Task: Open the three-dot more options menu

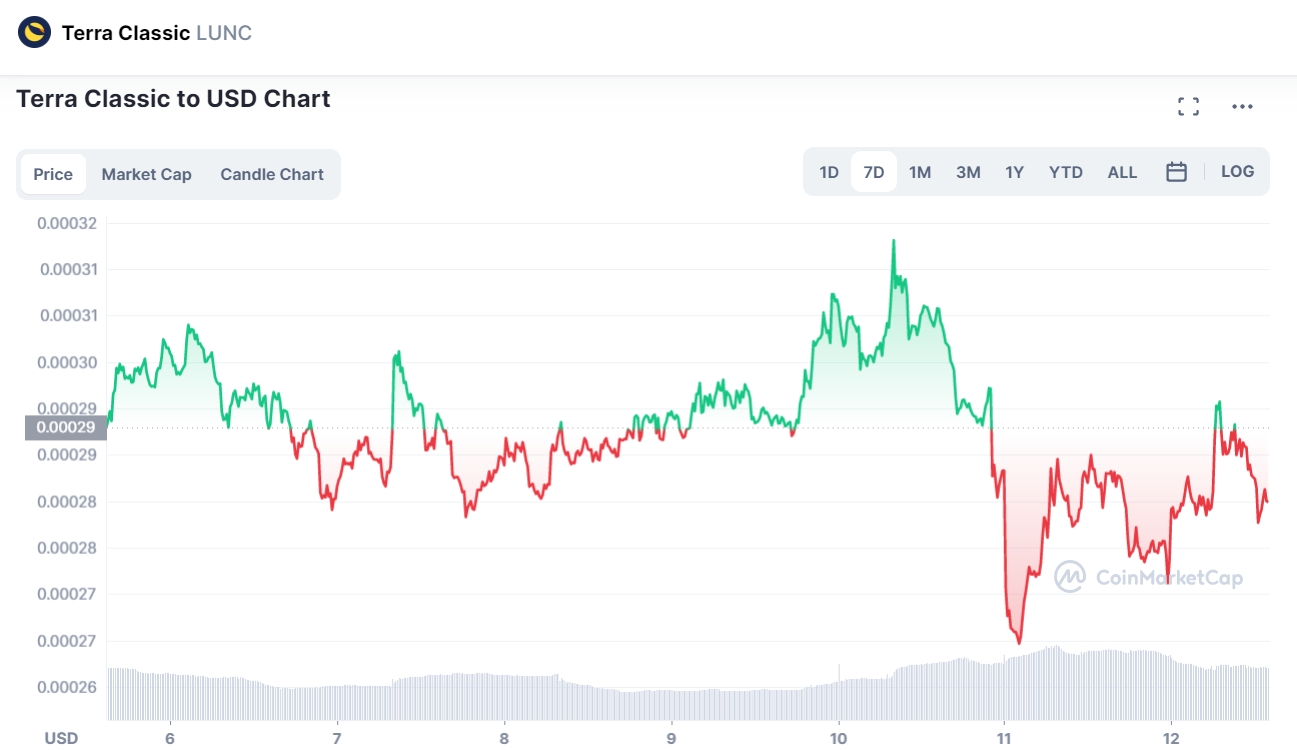Action: pos(1242,107)
